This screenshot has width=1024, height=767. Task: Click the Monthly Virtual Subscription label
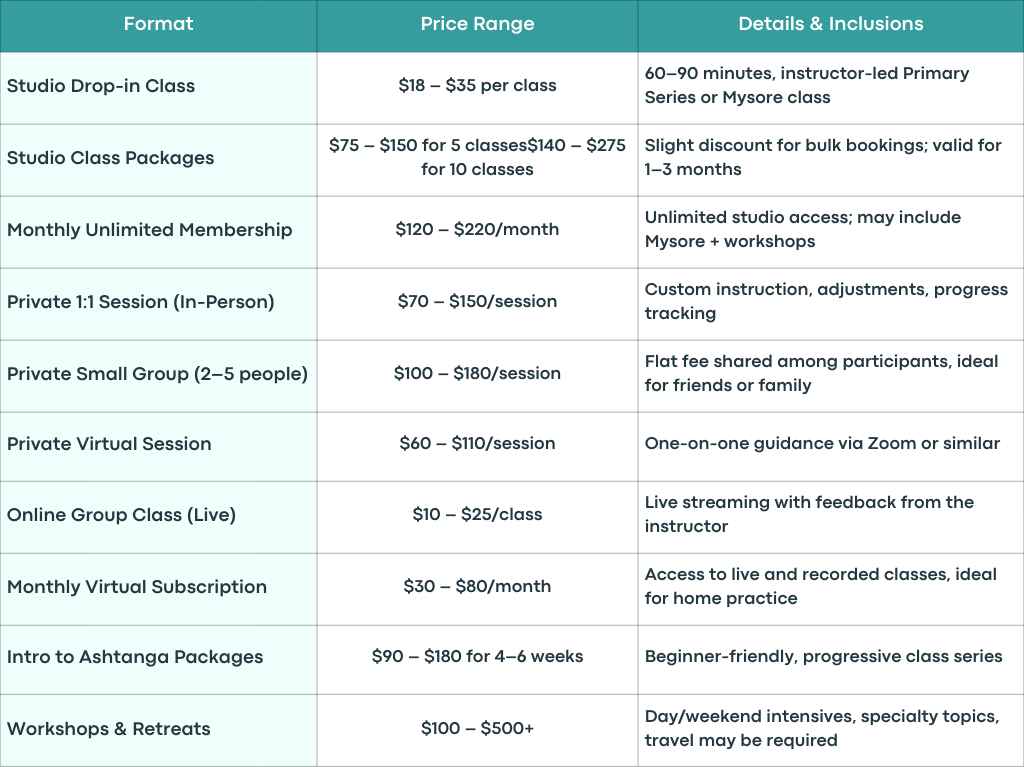point(137,587)
